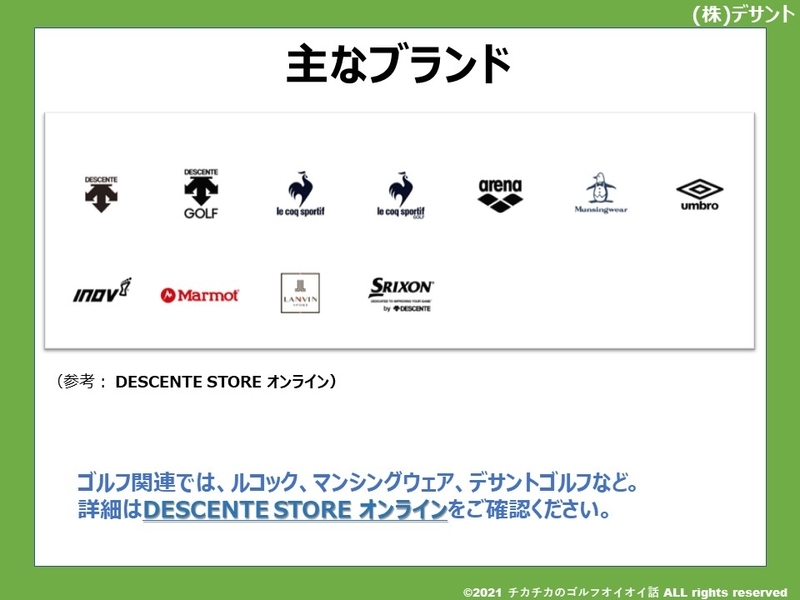The height and width of the screenshot is (600, 800).
Task: Select the LANVIN SPORT boxed logo
Action: click(x=300, y=293)
